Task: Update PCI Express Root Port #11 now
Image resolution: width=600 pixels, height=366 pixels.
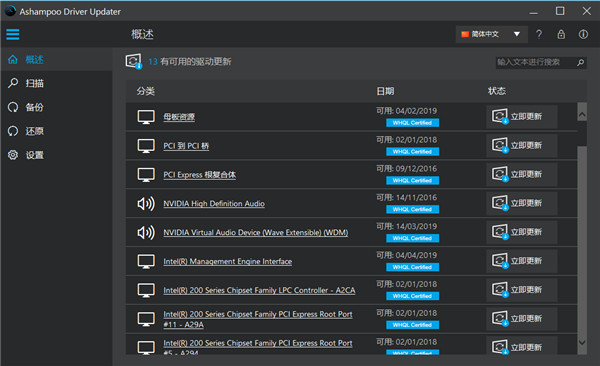Action: coord(522,319)
